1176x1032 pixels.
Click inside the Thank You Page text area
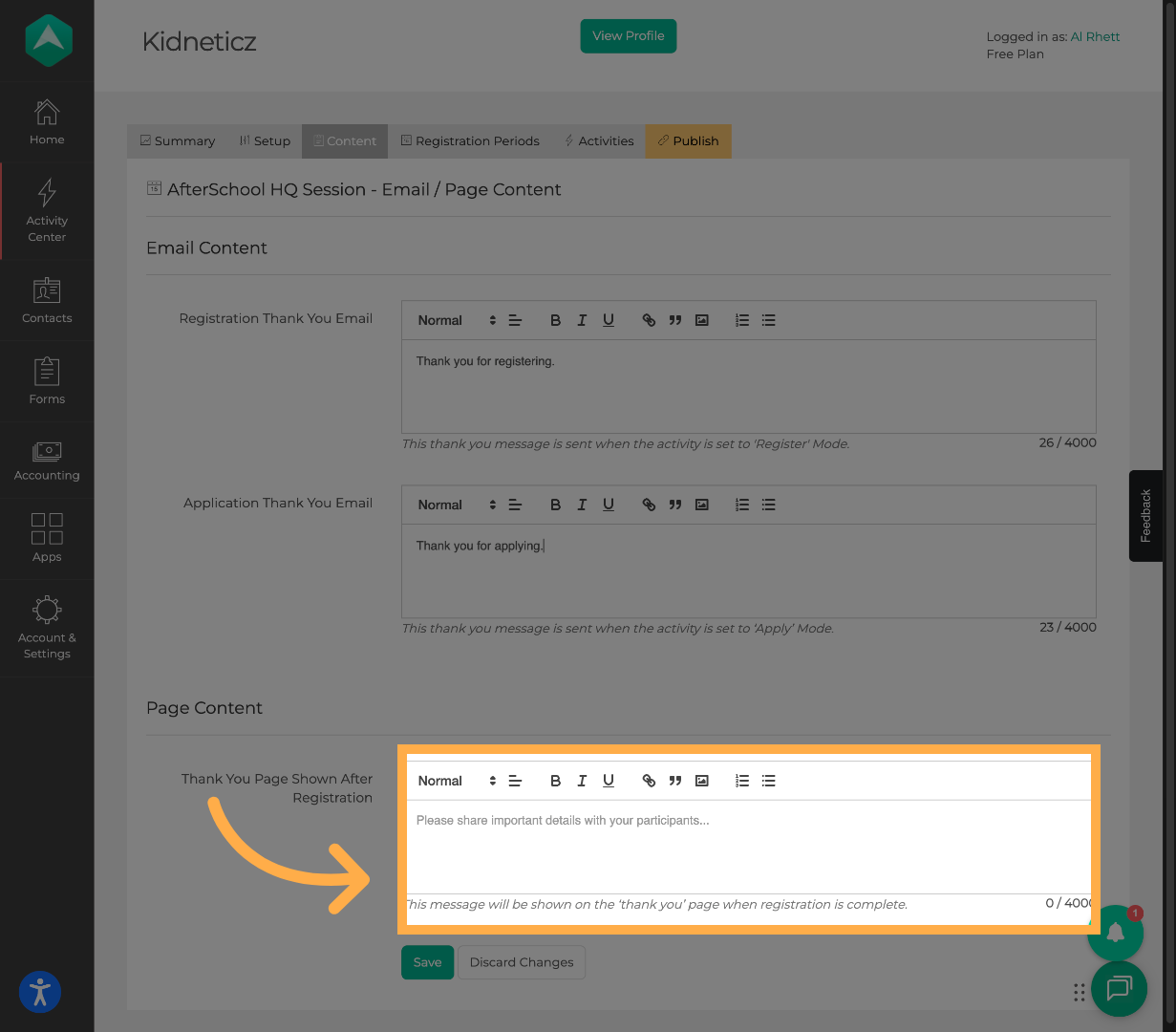click(748, 847)
